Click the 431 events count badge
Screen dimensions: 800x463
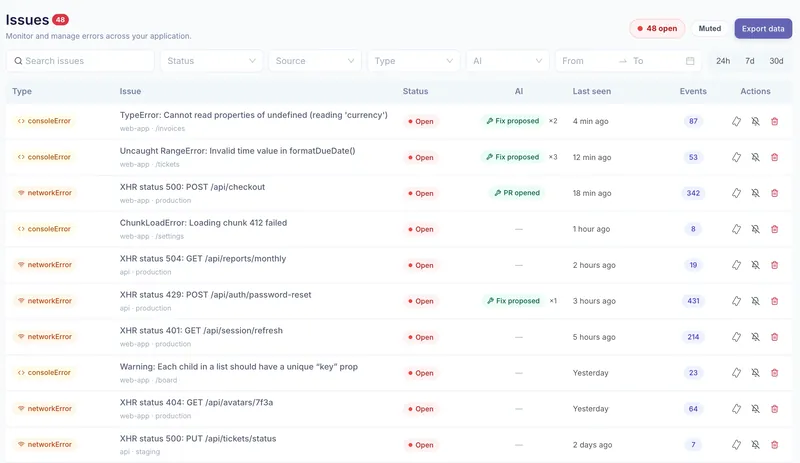[x=693, y=301]
